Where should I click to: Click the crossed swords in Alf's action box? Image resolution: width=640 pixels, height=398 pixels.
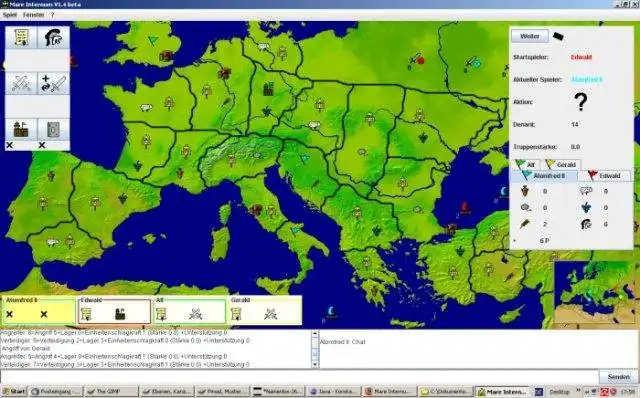coord(196,314)
